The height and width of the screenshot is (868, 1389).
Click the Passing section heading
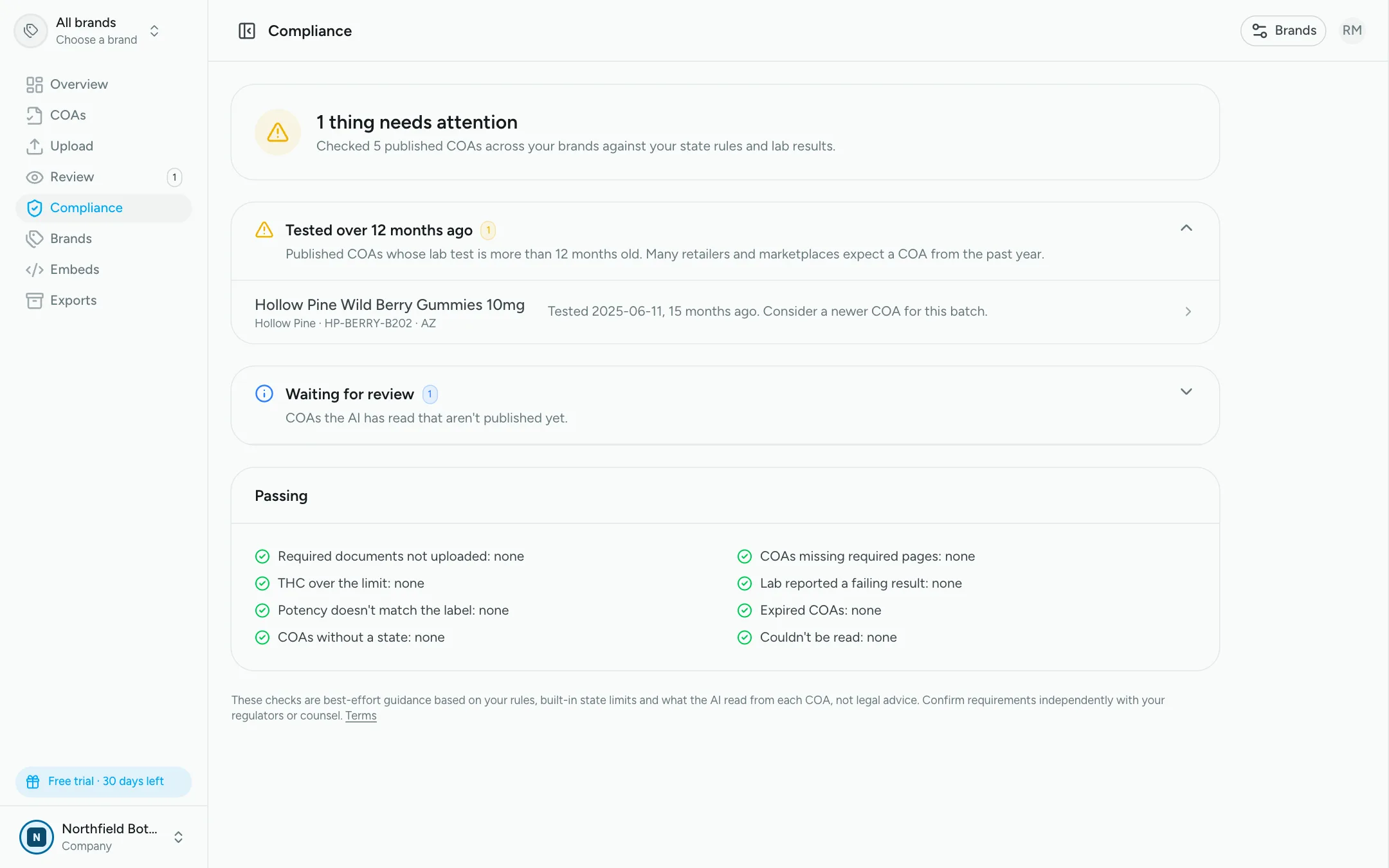point(281,496)
